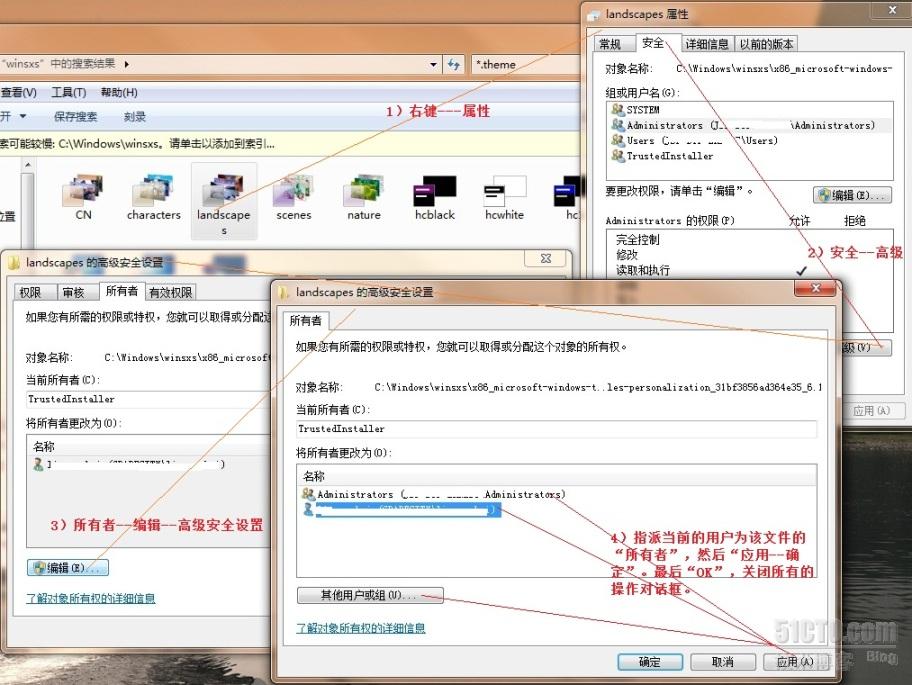Open the 工具(T) menu
Image resolution: width=912 pixels, height=685 pixels.
click(x=69, y=92)
